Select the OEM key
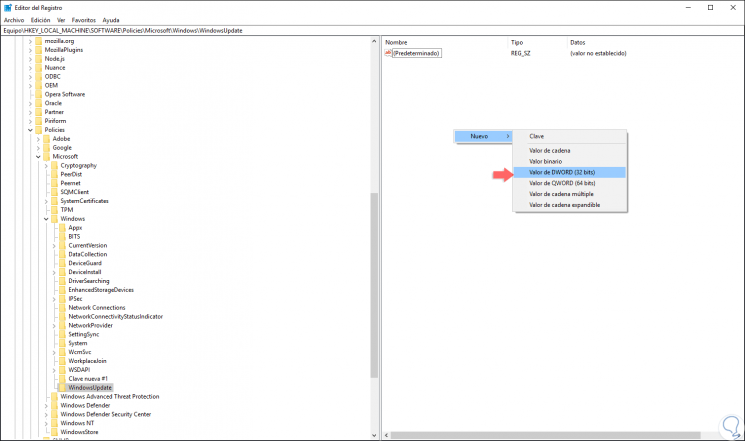 click(51, 86)
